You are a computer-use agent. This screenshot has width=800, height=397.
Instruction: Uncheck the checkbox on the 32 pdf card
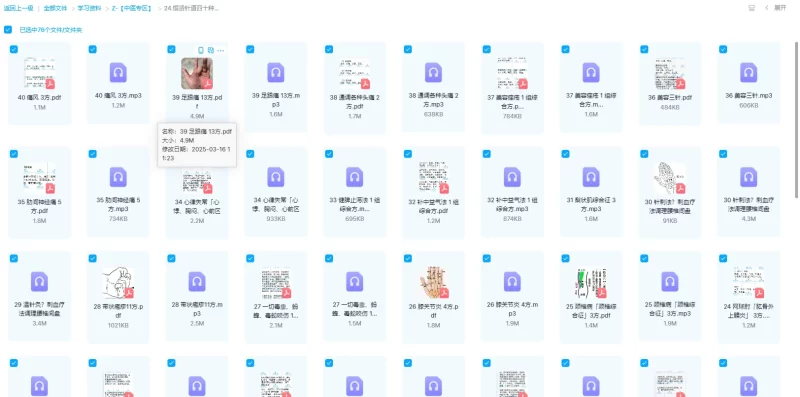tap(408, 154)
